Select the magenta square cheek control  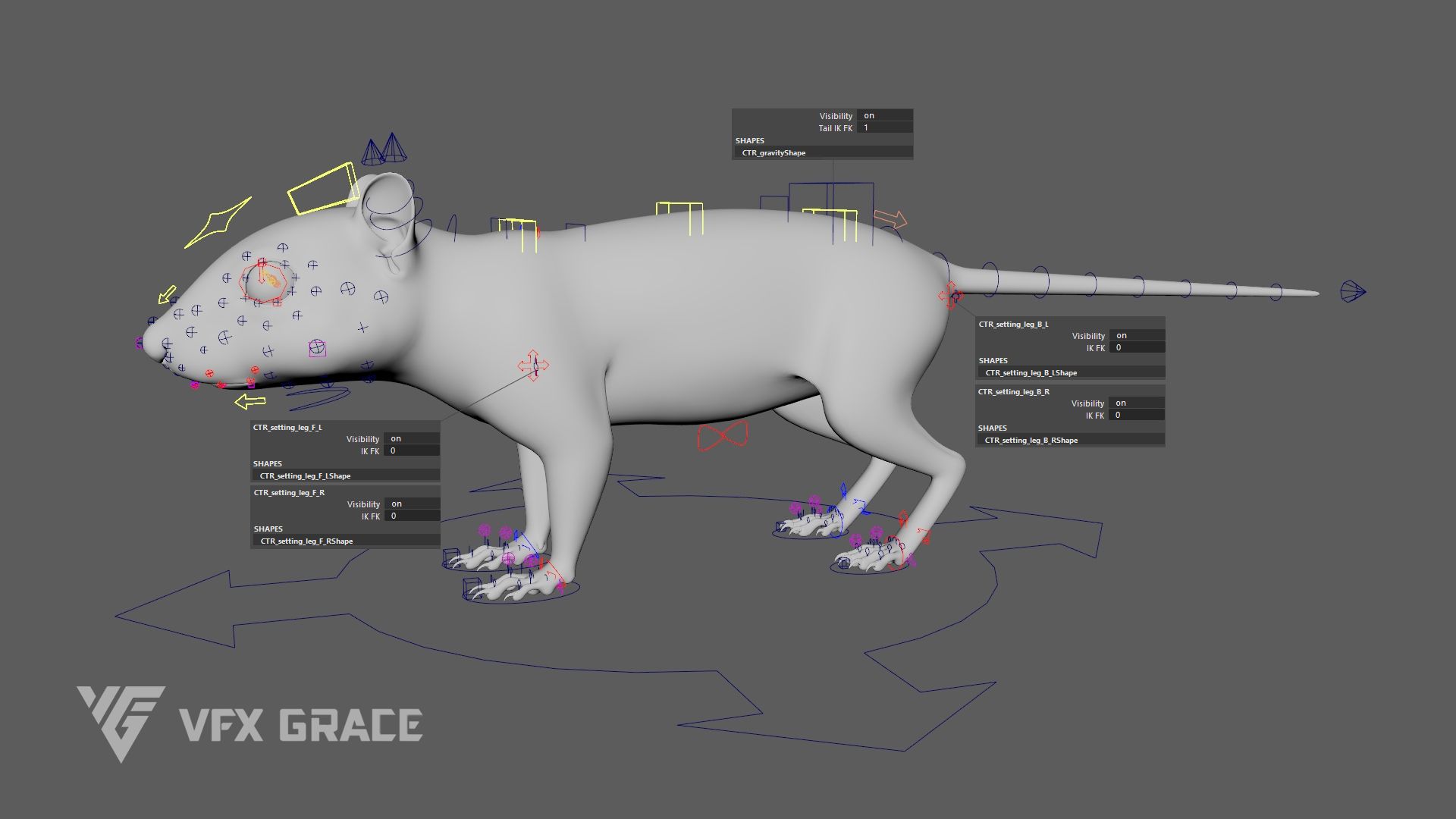click(x=317, y=349)
